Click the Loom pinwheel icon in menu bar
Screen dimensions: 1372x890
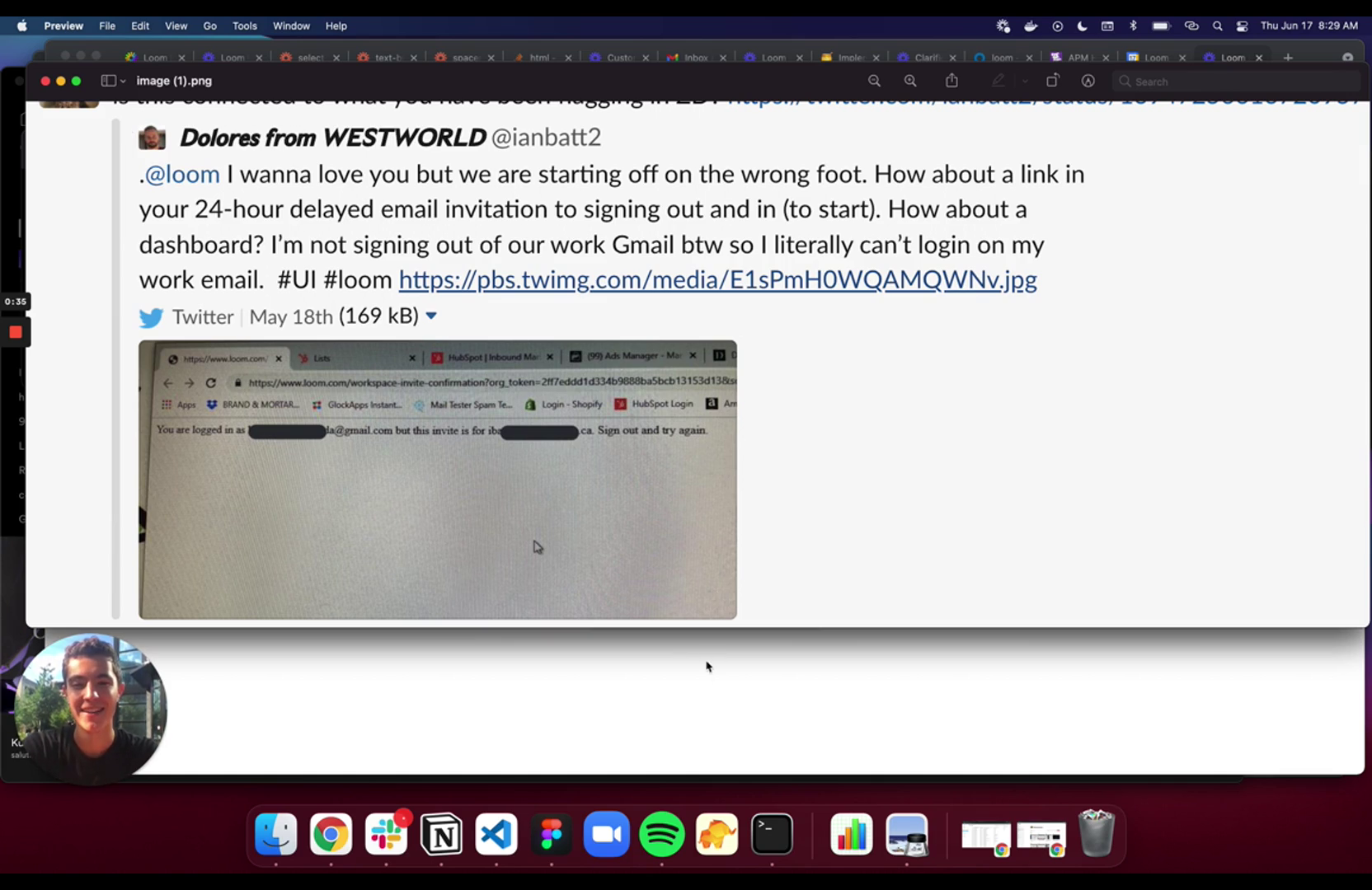(1003, 26)
